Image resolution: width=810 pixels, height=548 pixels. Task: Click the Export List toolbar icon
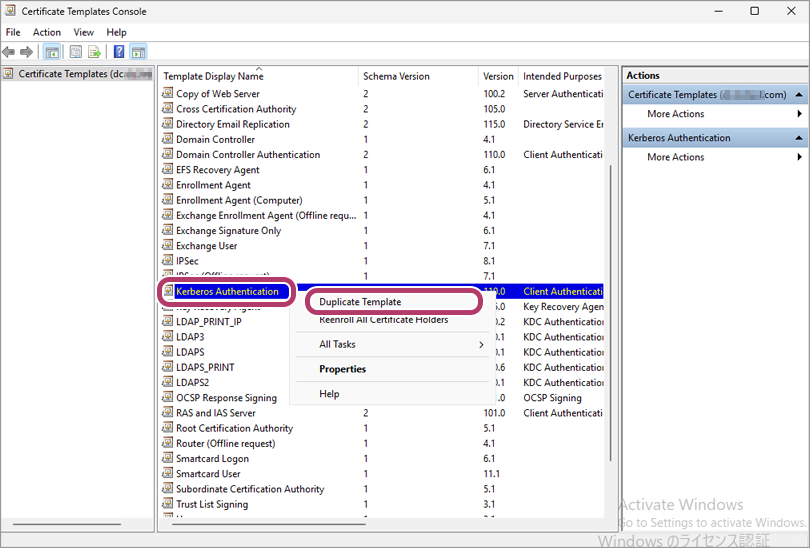point(95,52)
